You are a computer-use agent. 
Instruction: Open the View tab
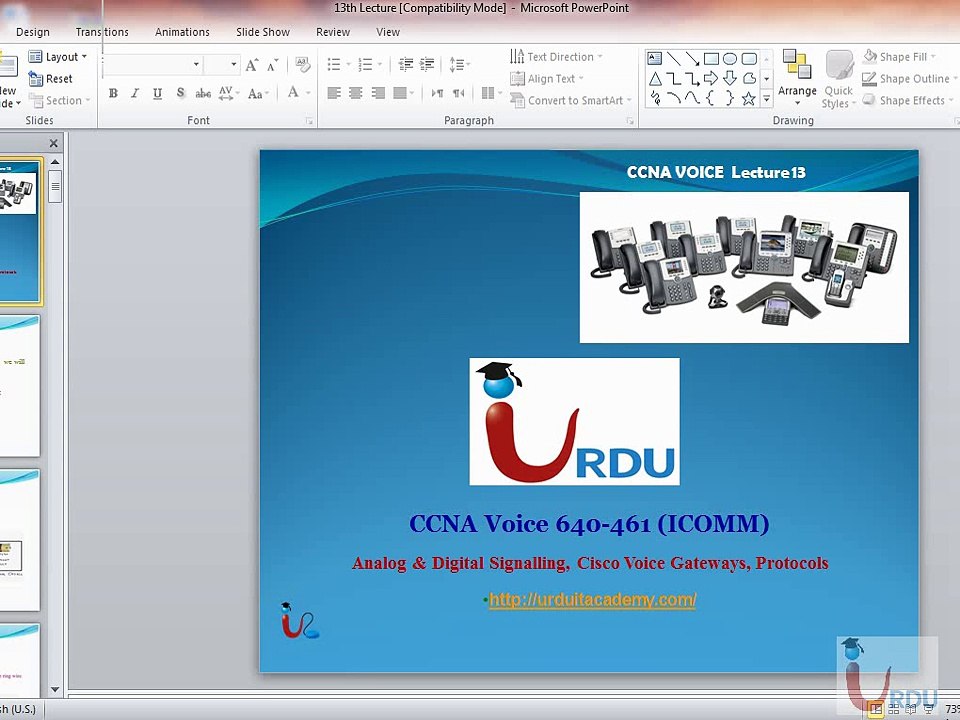pyautogui.click(x=388, y=32)
